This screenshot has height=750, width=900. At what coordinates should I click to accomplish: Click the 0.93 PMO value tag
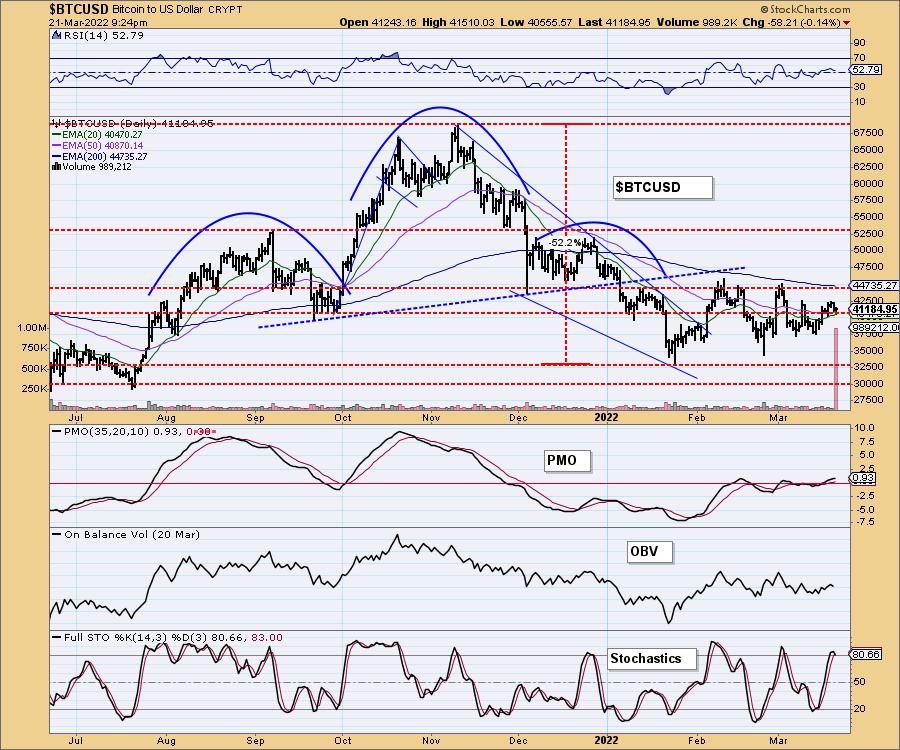863,479
